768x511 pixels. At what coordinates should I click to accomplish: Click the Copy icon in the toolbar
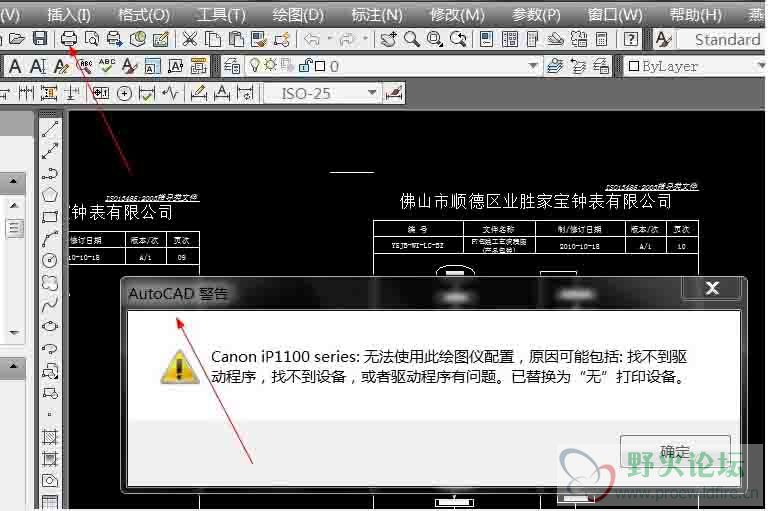click(x=212, y=39)
